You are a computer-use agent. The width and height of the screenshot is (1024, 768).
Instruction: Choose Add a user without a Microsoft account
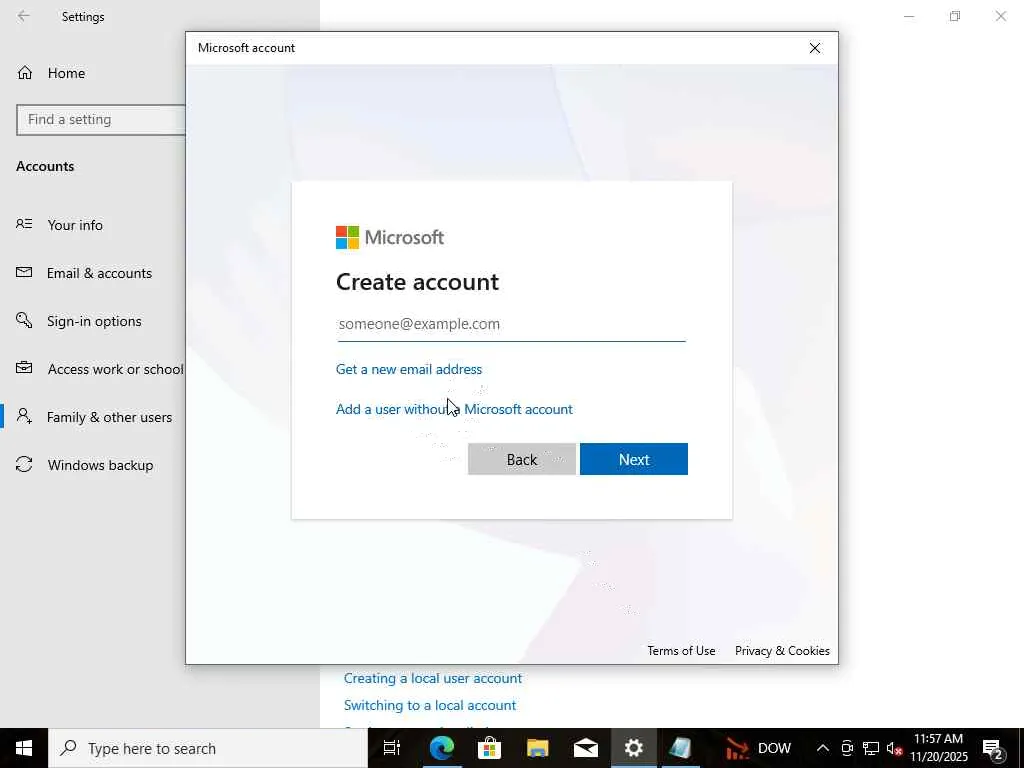click(x=454, y=409)
